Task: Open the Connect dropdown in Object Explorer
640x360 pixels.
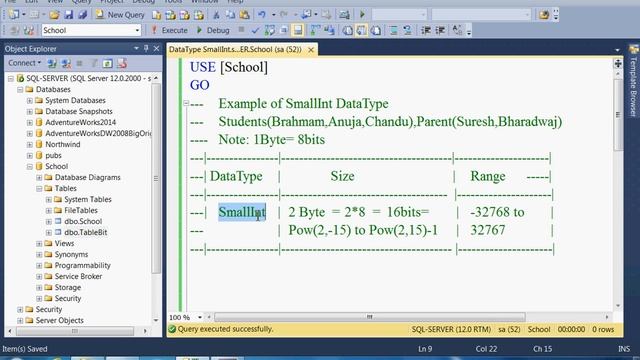Action: (x=24, y=63)
